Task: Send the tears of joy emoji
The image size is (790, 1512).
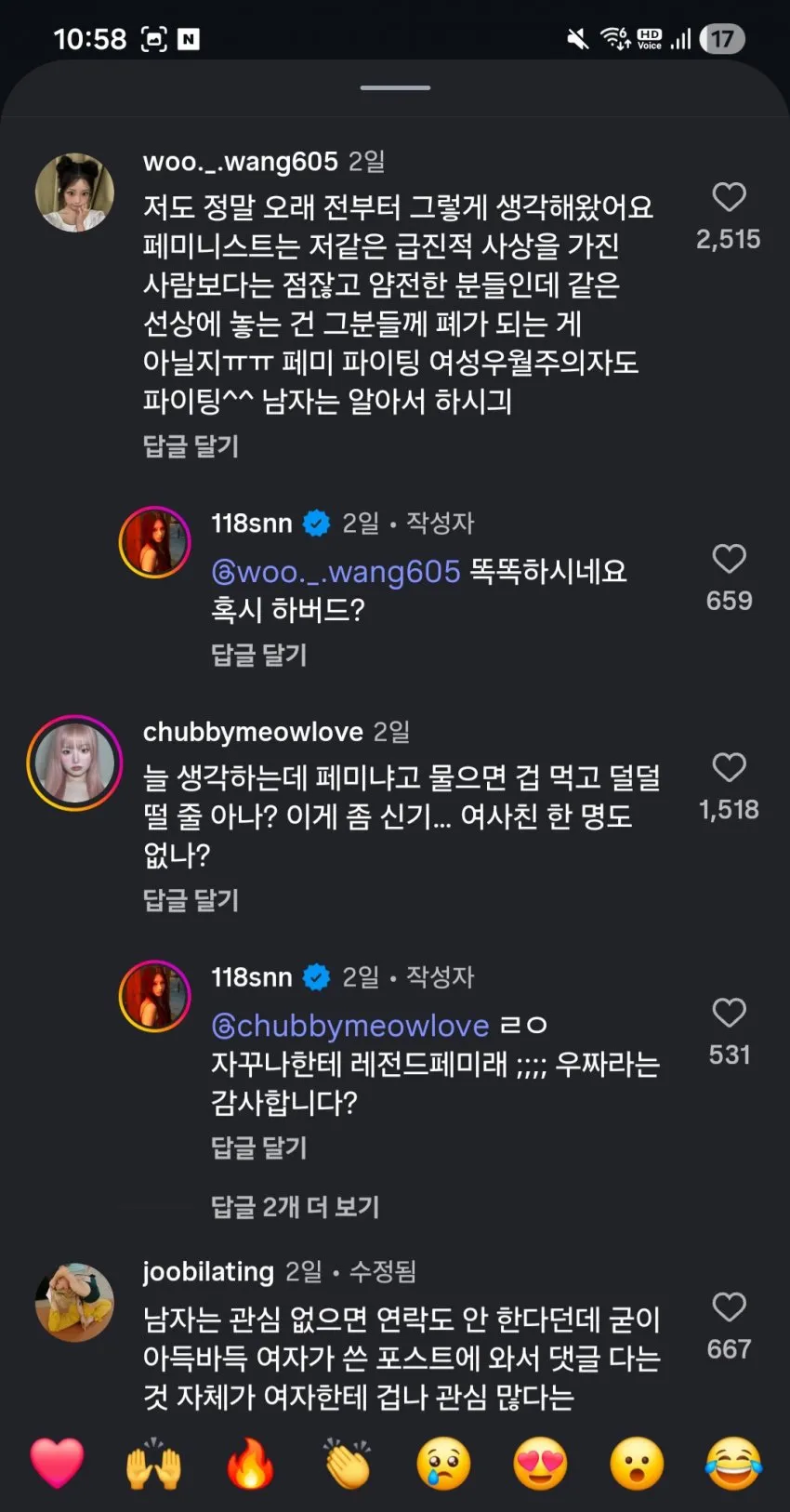Action: [733, 1463]
